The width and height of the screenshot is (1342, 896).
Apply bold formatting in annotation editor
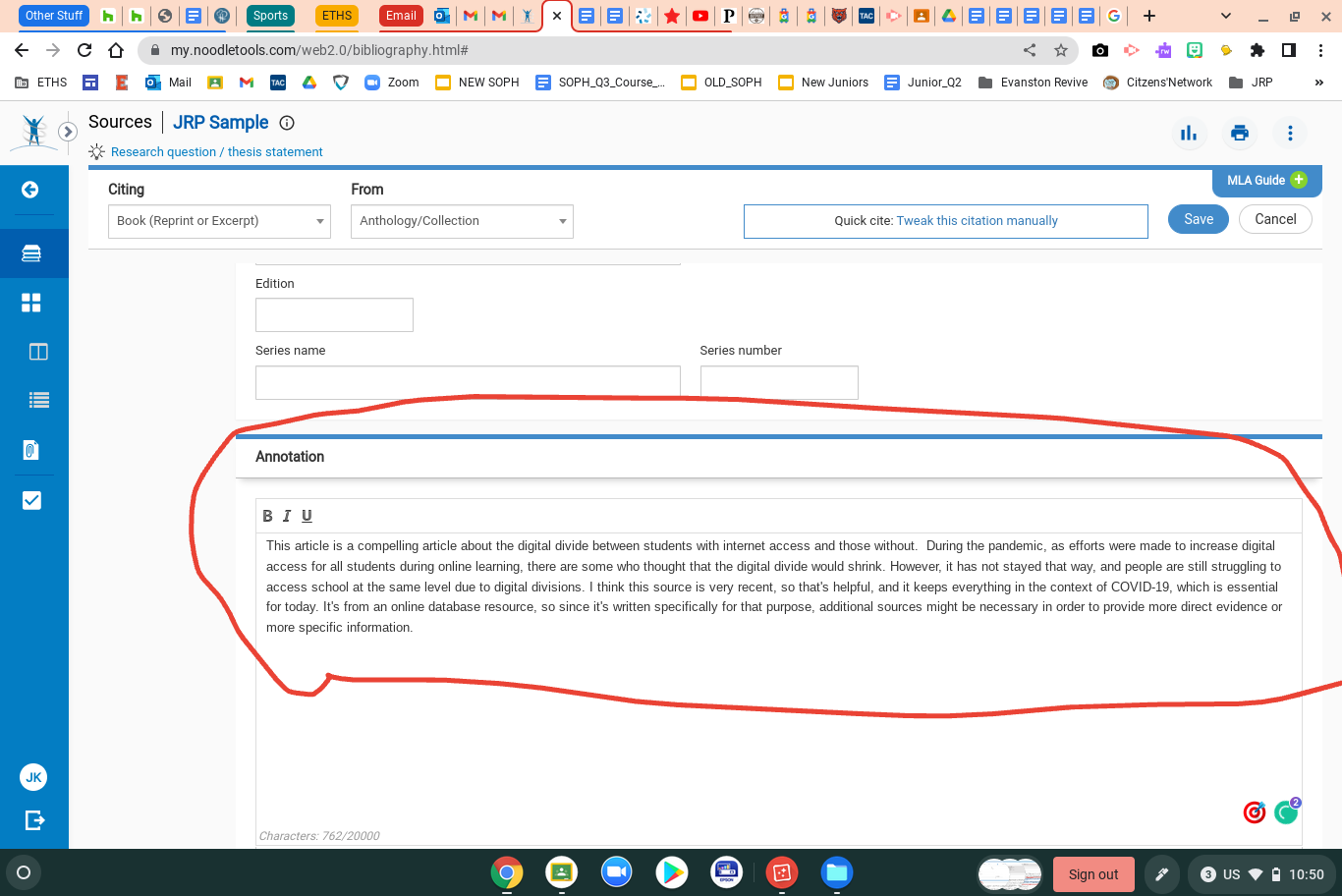coord(267,516)
